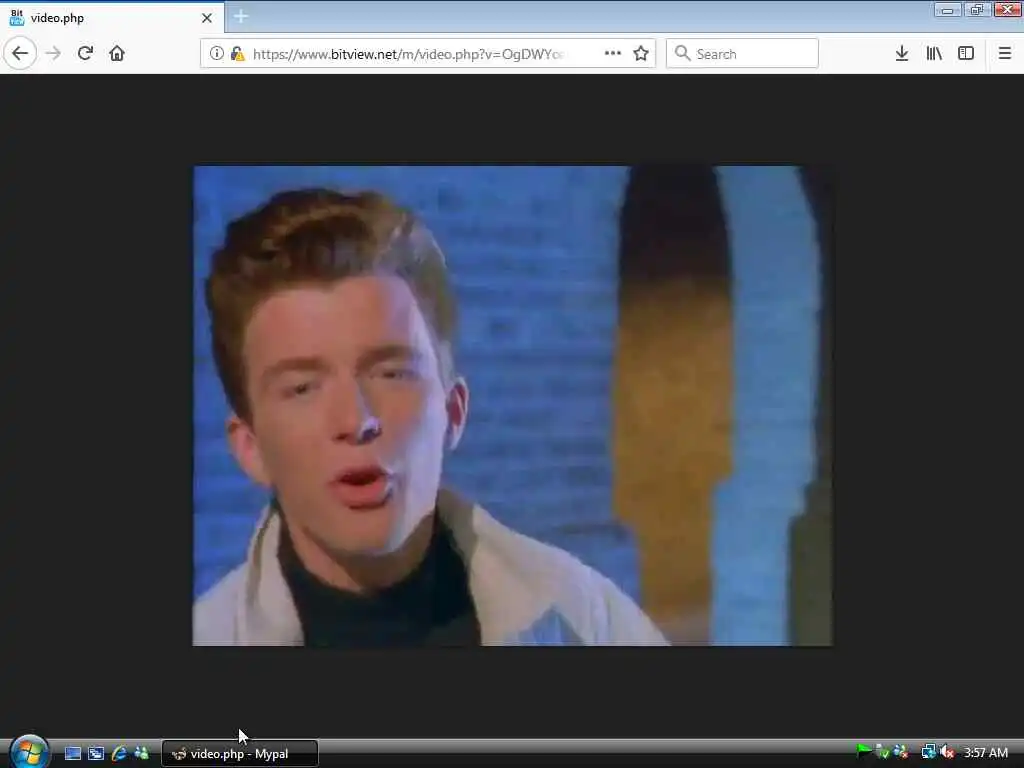Open the Library menu
Image resolution: width=1024 pixels, height=768 pixels.
[x=934, y=54]
